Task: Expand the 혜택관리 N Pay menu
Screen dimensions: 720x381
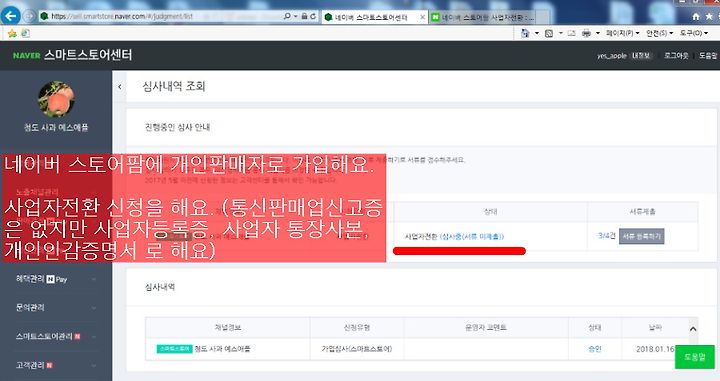Action: point(56,279)
